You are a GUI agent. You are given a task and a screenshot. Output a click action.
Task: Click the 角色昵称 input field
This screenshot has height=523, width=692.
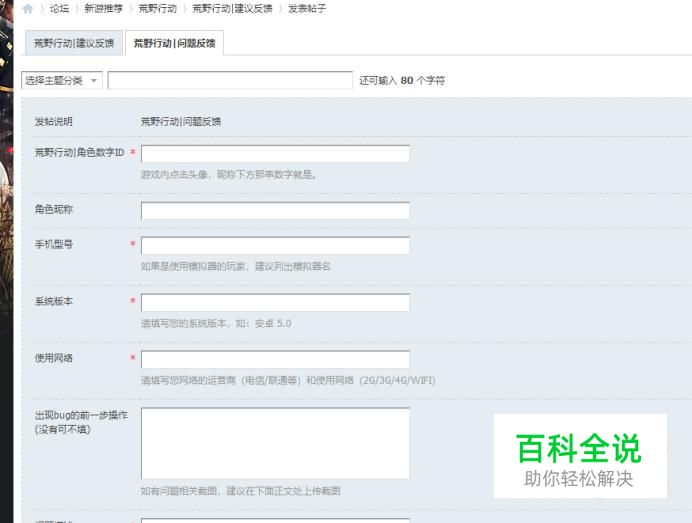click(x=275, y=211)
